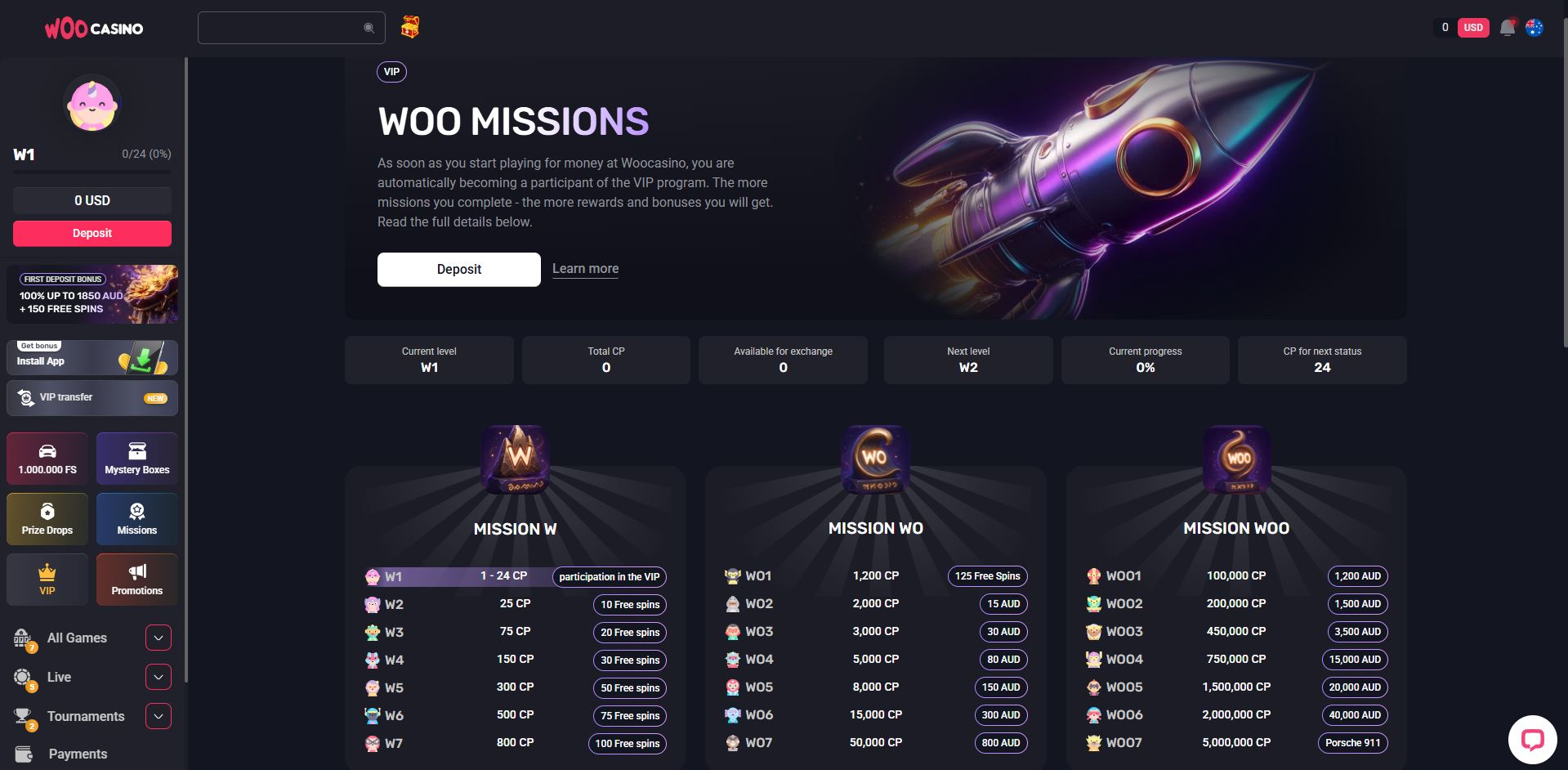Open the Missions tile in sidebar

coord(137,519)
